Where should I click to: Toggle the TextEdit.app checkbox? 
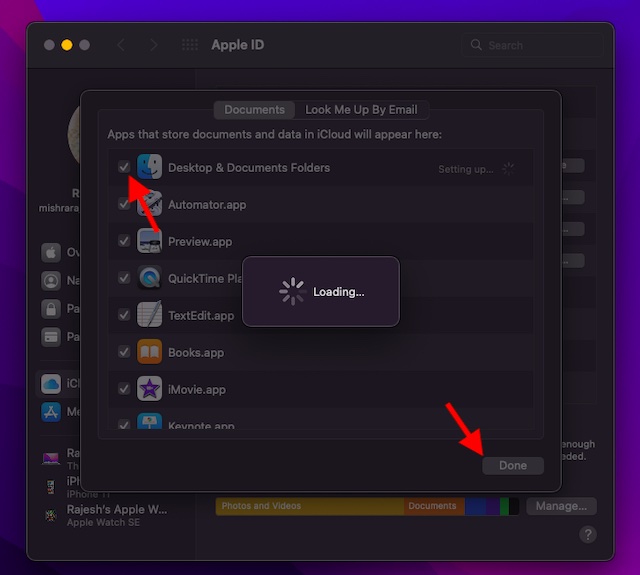tap(124, 315)
